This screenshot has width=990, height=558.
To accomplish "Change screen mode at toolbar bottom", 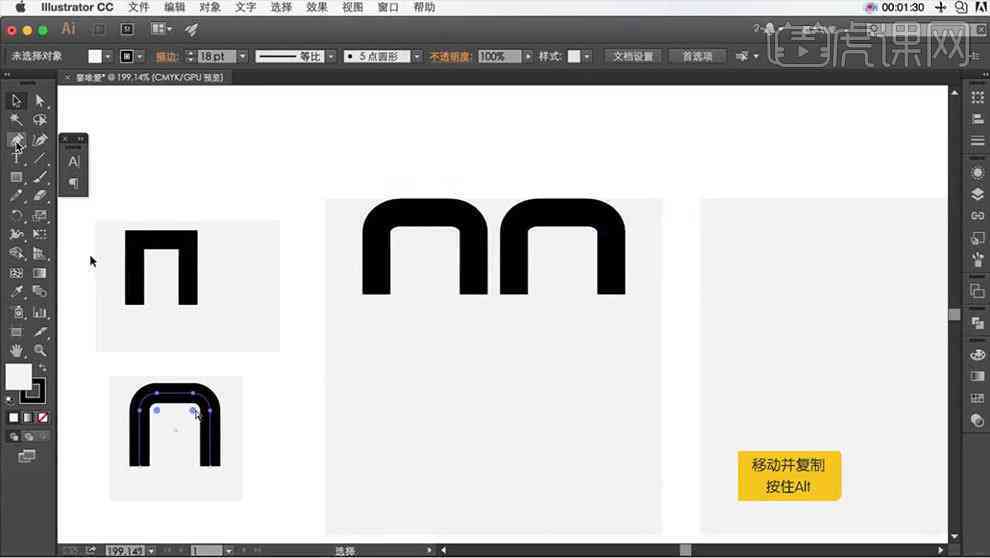I will click(27, 456).
